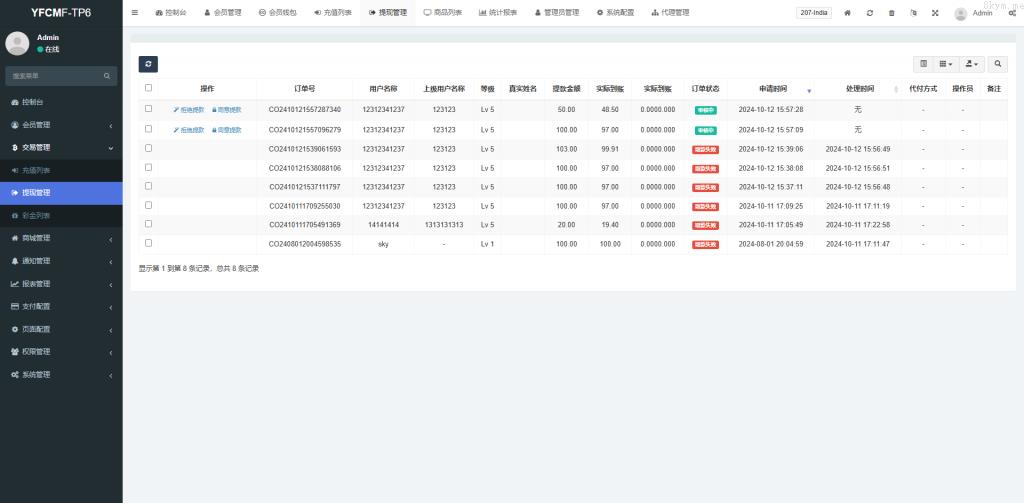1024x503 pixels.
Task: Open settings gears icon at top right
Action: [1012, 13]
